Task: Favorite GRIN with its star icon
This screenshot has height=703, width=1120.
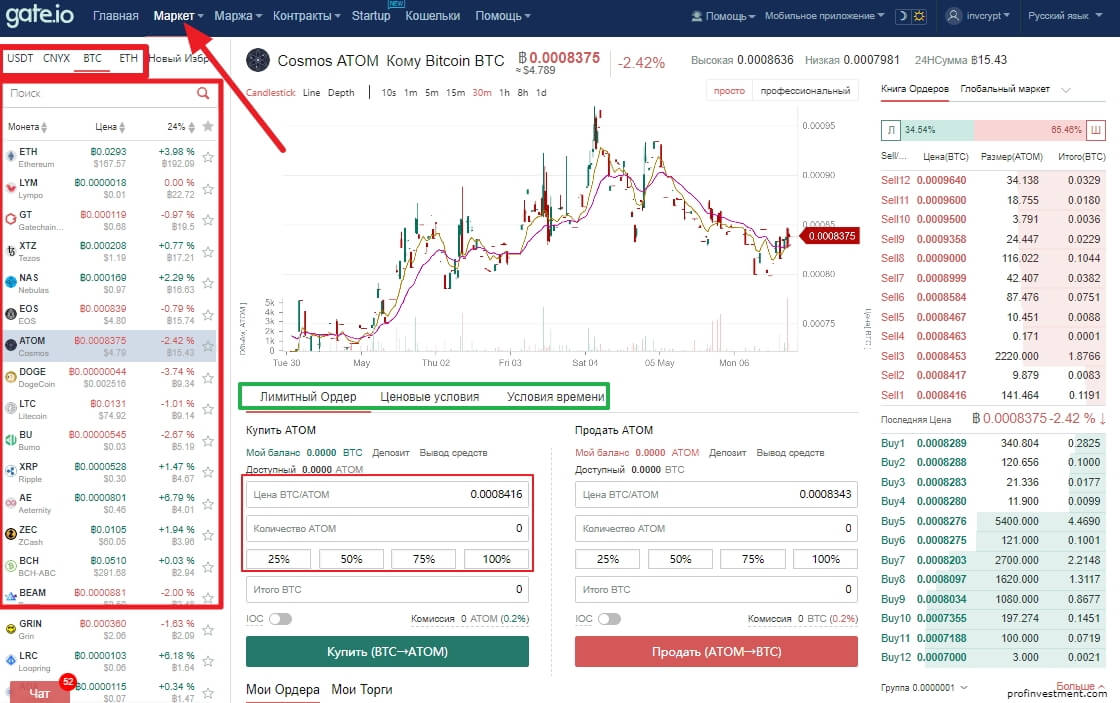Action: [208, 629]
